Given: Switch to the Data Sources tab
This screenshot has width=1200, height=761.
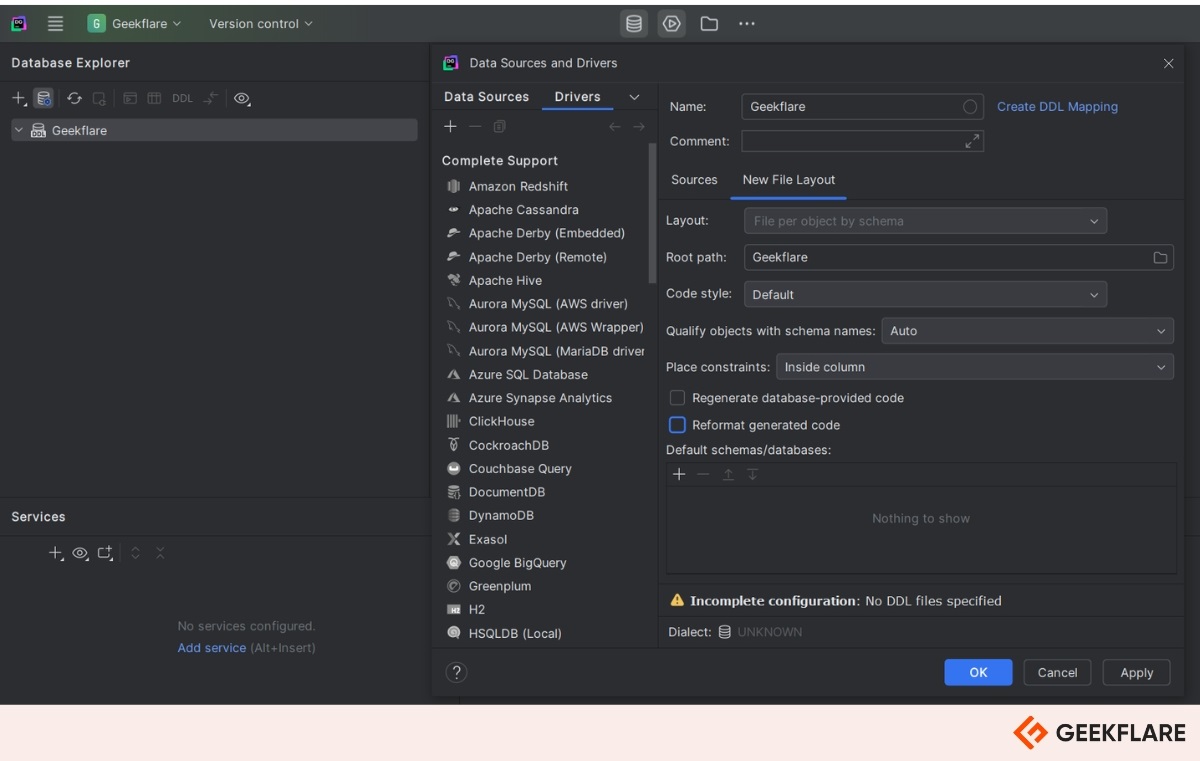Looking at the screenshot, I should coord(486,97).
